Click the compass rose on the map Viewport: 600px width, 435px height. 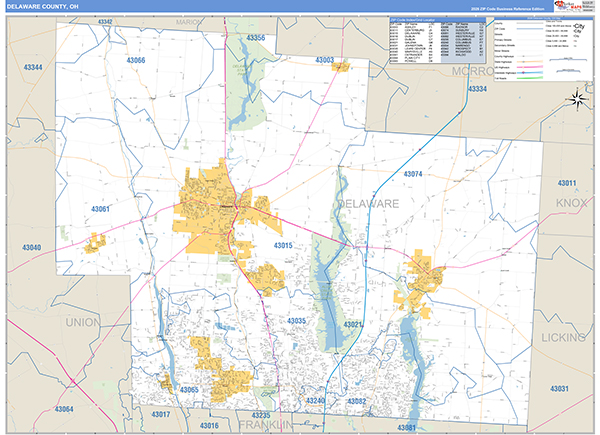coord(577,98)
